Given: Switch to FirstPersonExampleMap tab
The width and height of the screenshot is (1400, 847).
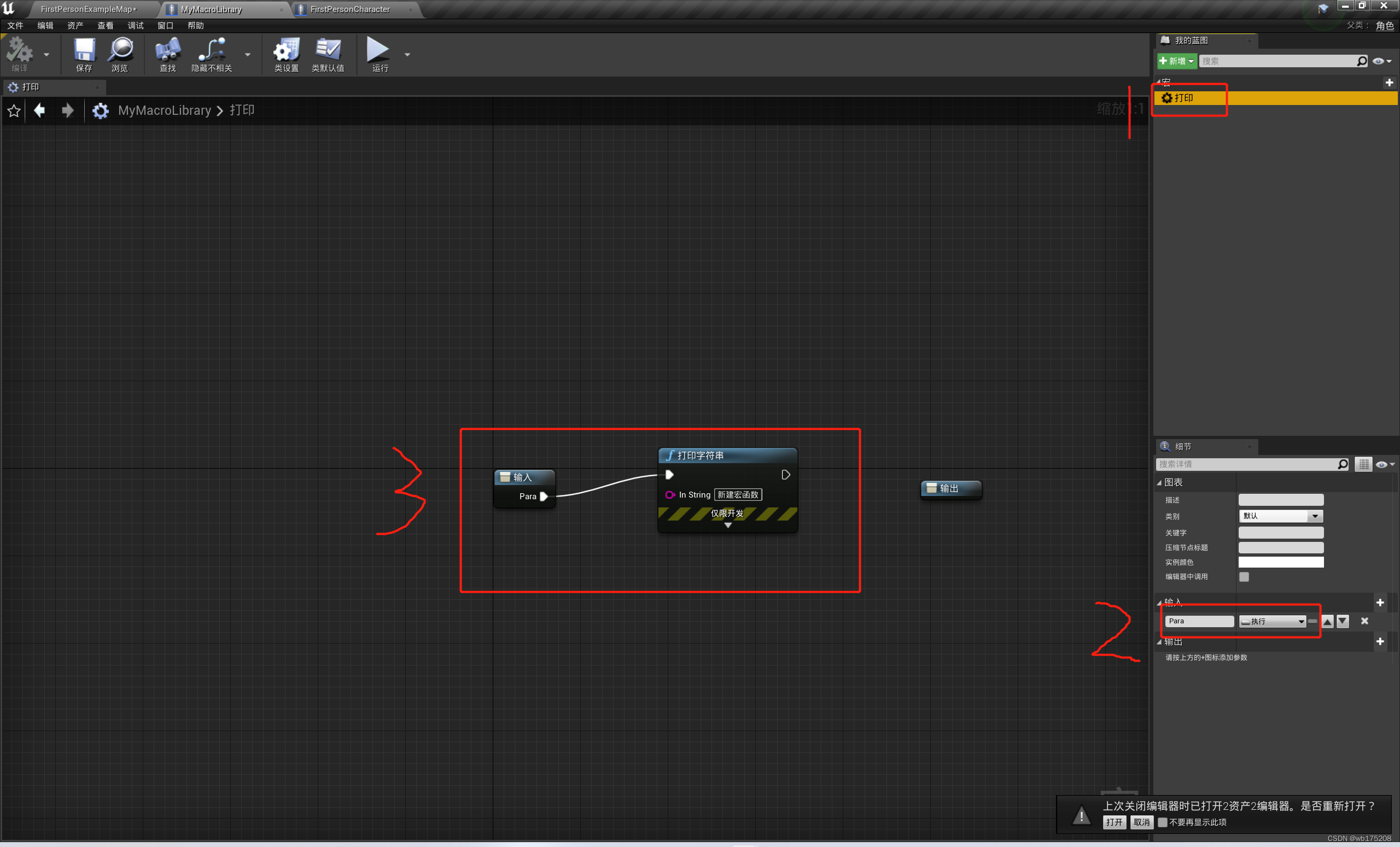Looking at the screenshot, I should pos(88,9).
